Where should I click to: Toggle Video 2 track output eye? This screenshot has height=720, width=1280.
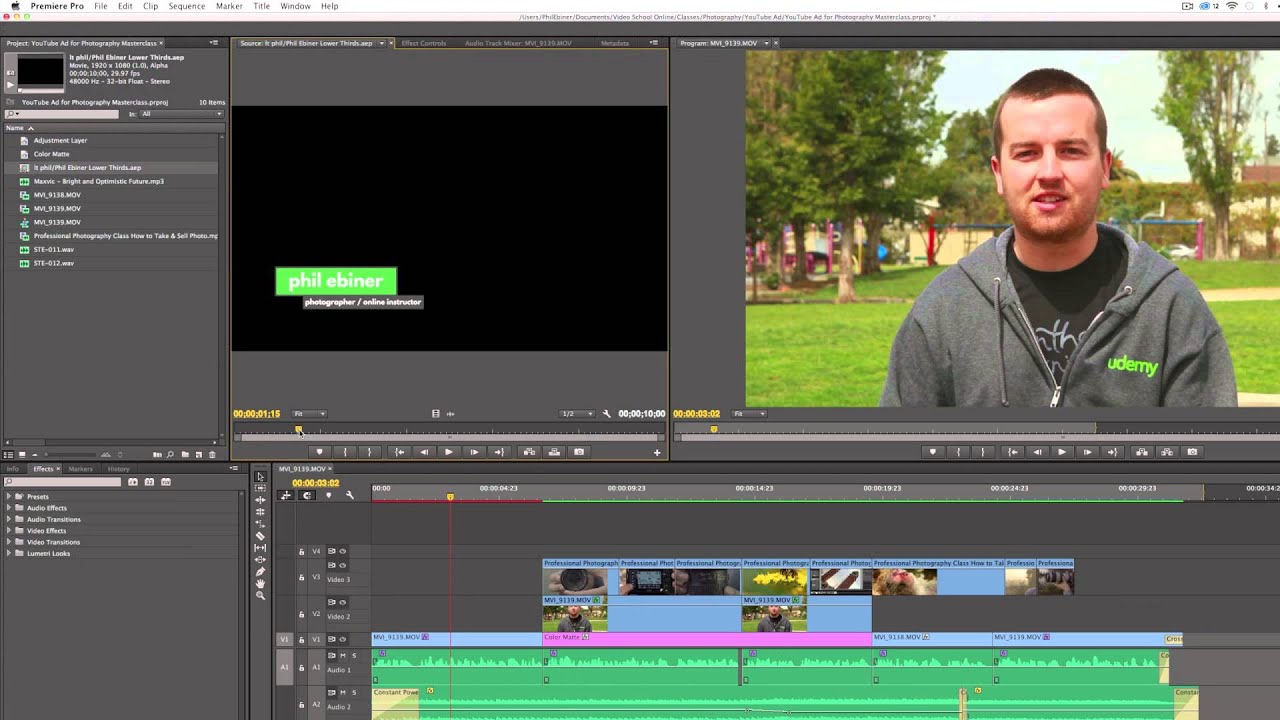343,602
